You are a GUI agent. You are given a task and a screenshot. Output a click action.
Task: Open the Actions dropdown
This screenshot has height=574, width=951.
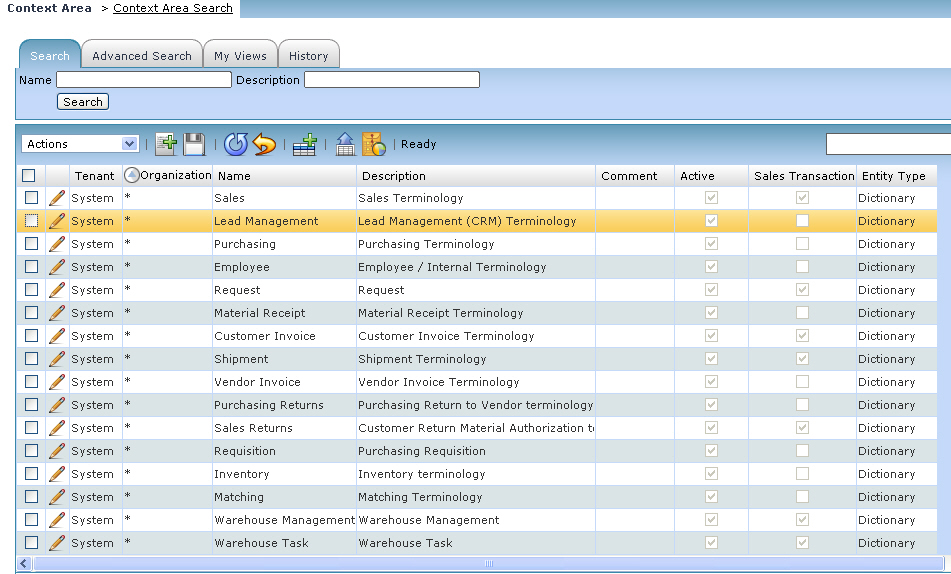click(x=79, y=144)
